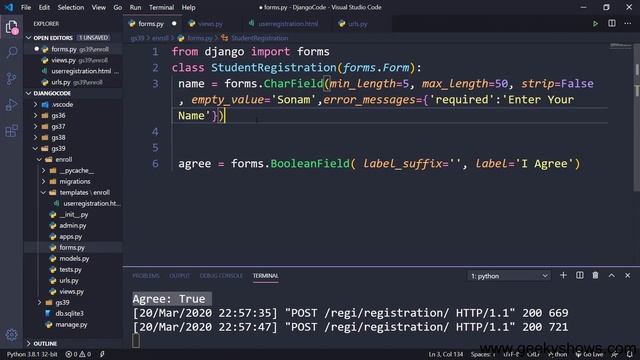
Task: Open the Search view icon
Action: (x=11, y=52)
